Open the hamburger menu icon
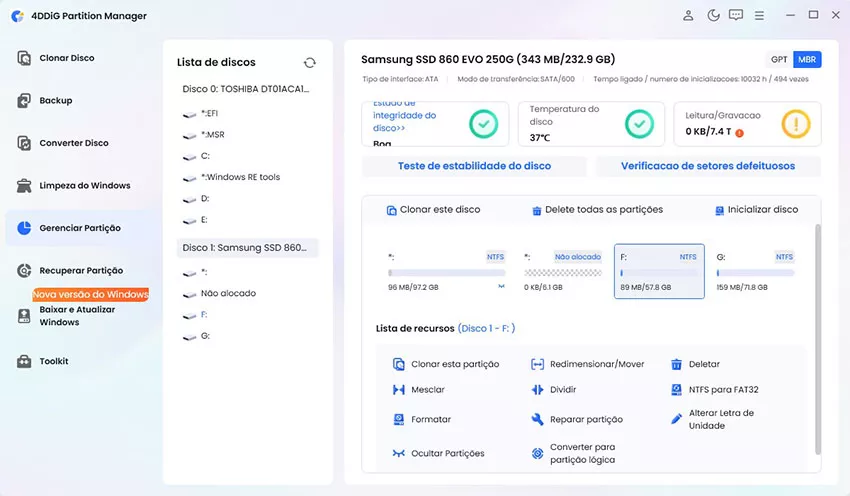This screenshot has width=850, height=496. (759, 16)
